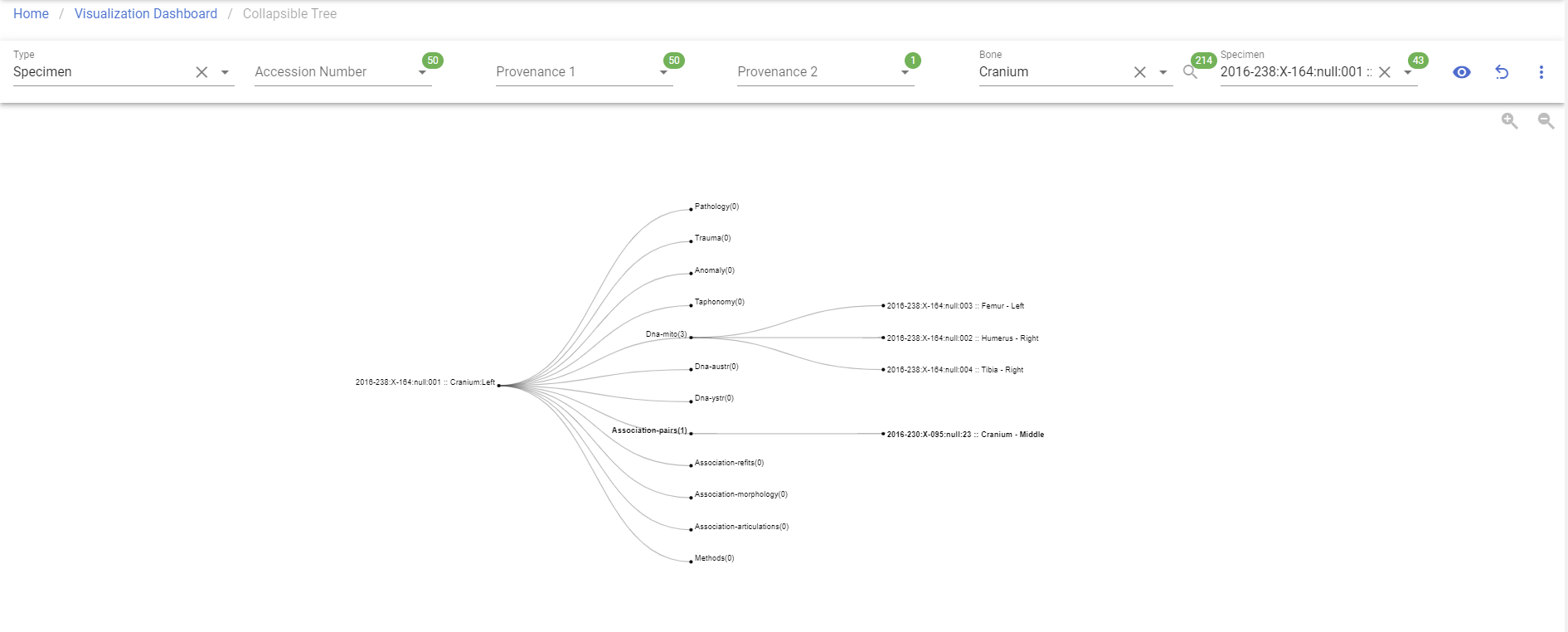Select the Association-morphology(0) node
This screenshot has height=632, width=1568.
click(x=740, y=494)
